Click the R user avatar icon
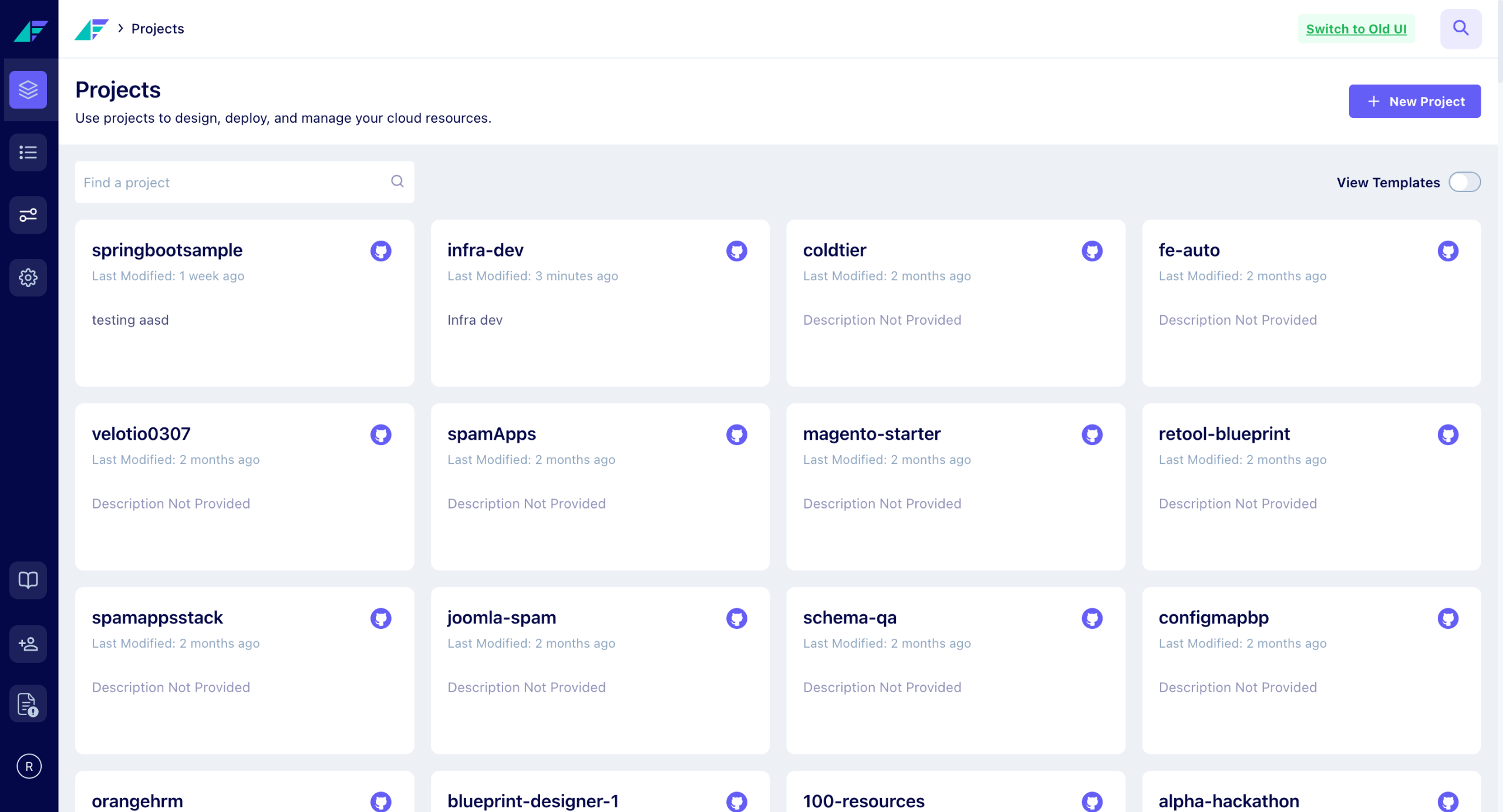This screenshot has width=1503, height=812. point(29,766)
